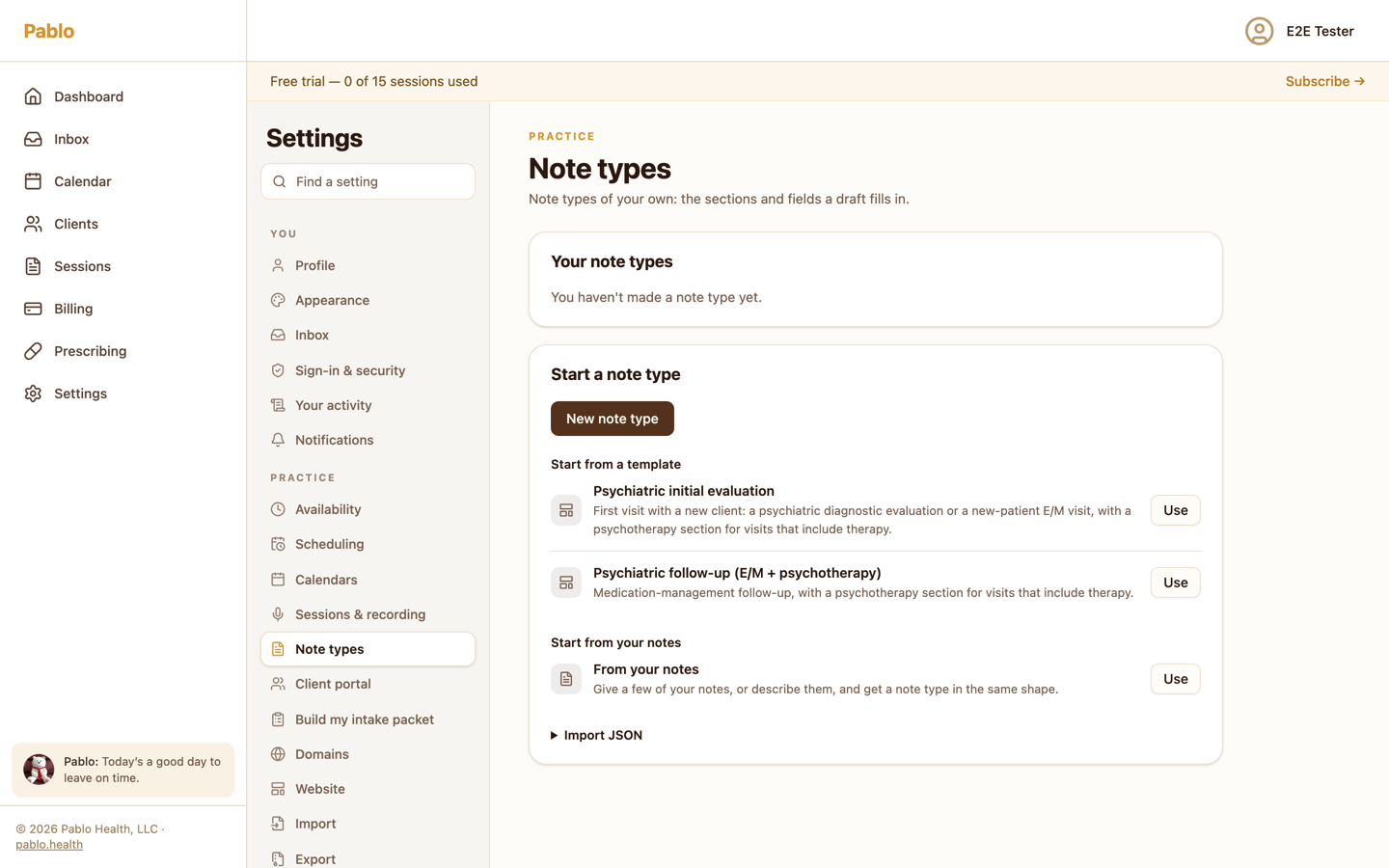Select the Clients people icon

click(33, 224)
